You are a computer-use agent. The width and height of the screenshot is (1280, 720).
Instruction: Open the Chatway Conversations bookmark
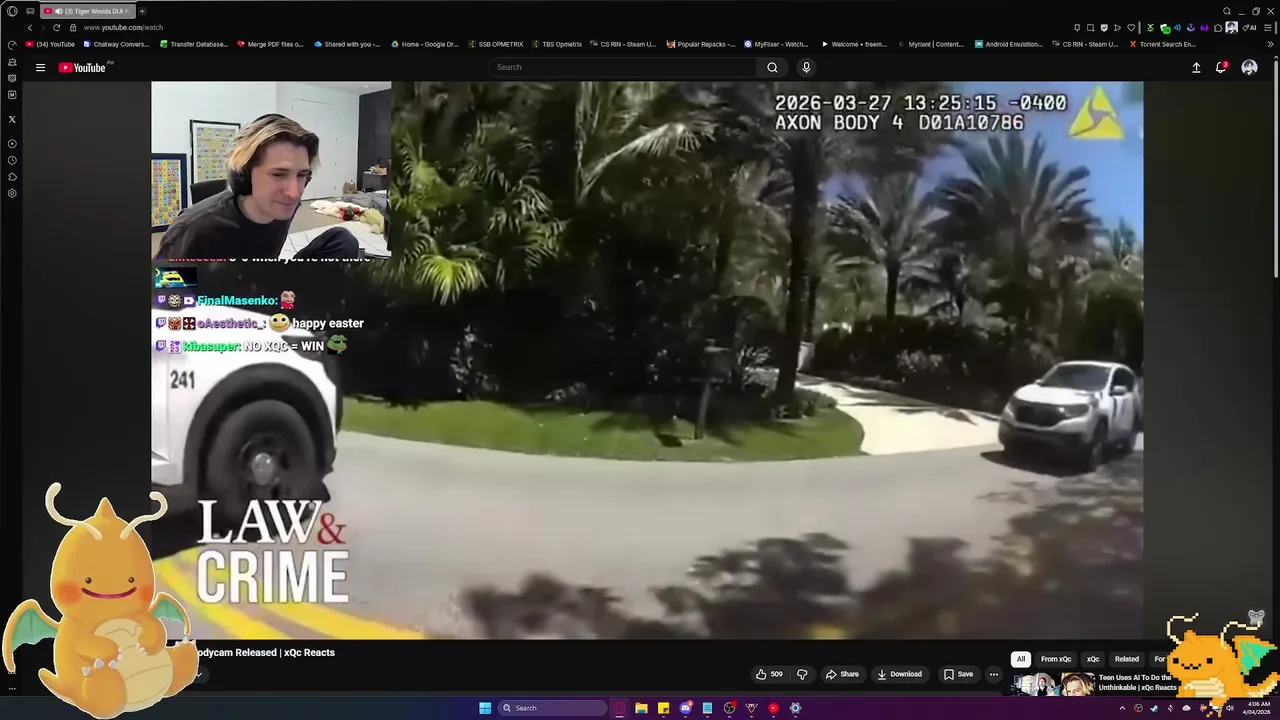(x=116, y=44)
